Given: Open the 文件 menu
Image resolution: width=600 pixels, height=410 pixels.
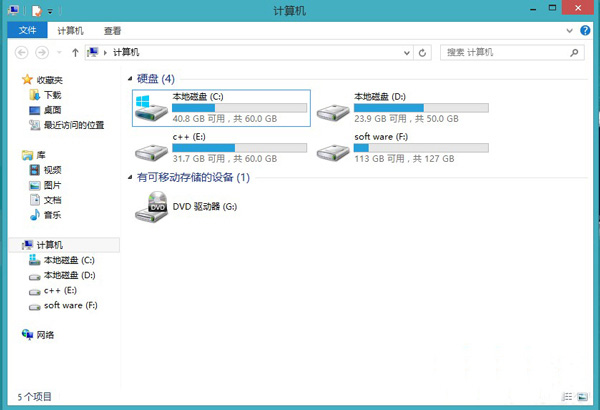Looking at the screenshot, I should tap(27, 31).
